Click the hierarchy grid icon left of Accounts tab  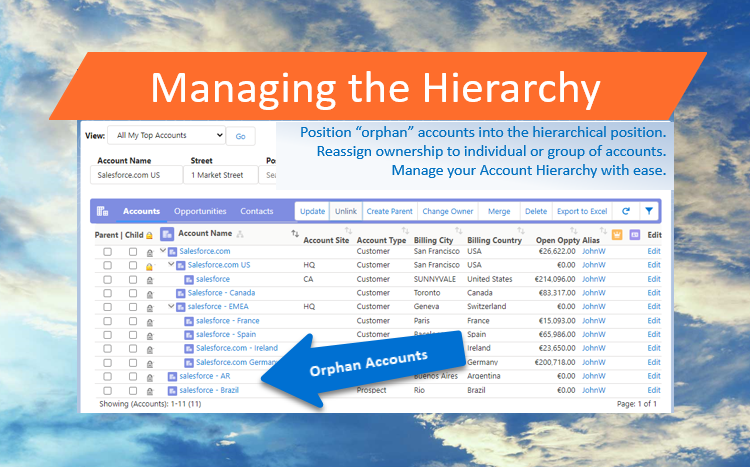(x=103, y=211)
